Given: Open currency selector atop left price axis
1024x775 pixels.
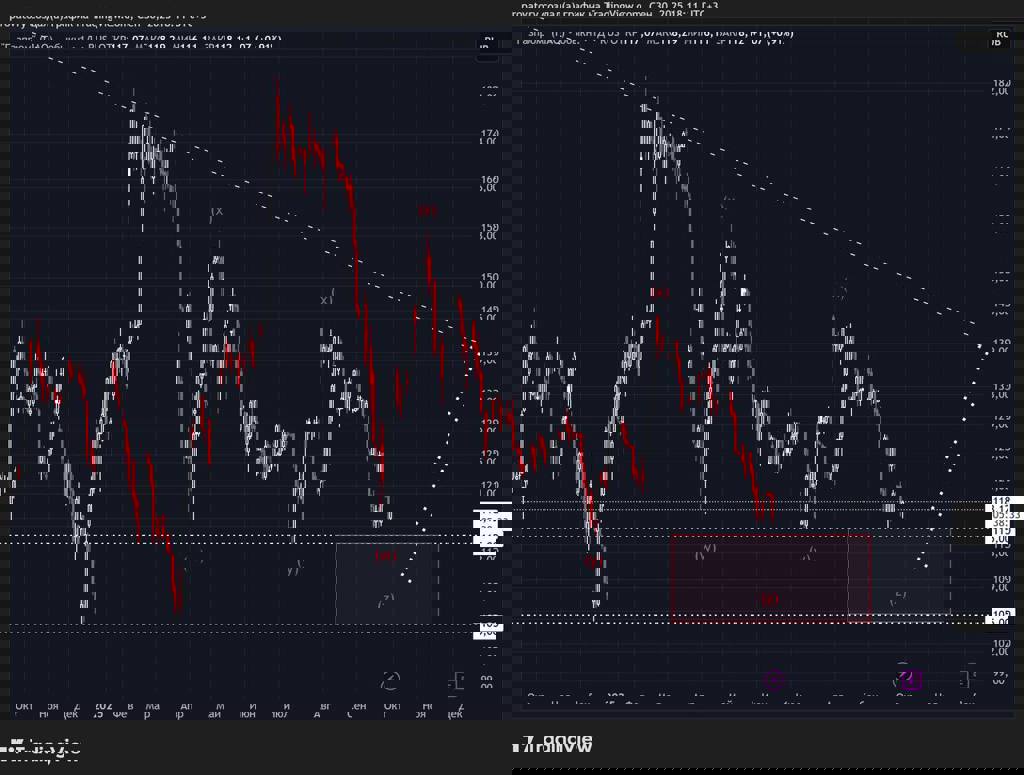Looking at the screenshot, I should point(488,43).
